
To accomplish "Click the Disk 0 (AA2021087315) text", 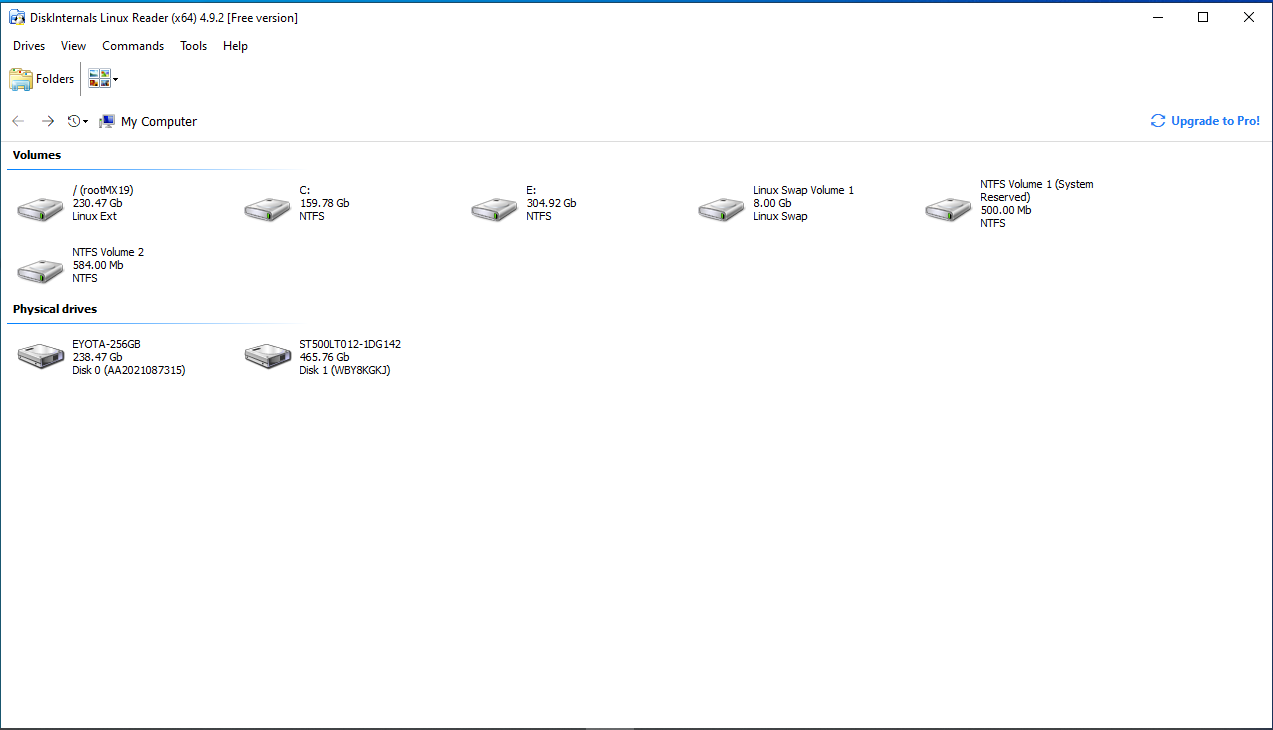I will coord(129,370).
